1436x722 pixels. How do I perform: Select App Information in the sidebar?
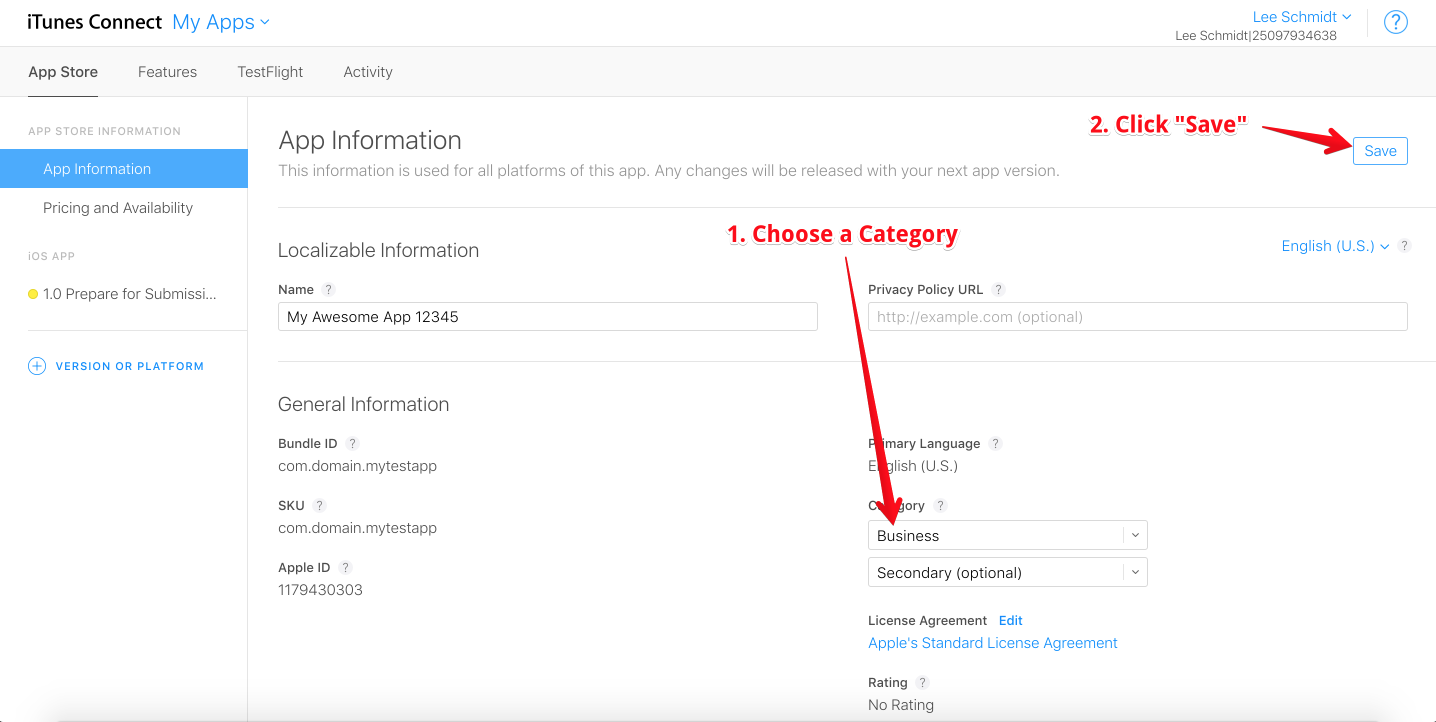coord(124,168)
